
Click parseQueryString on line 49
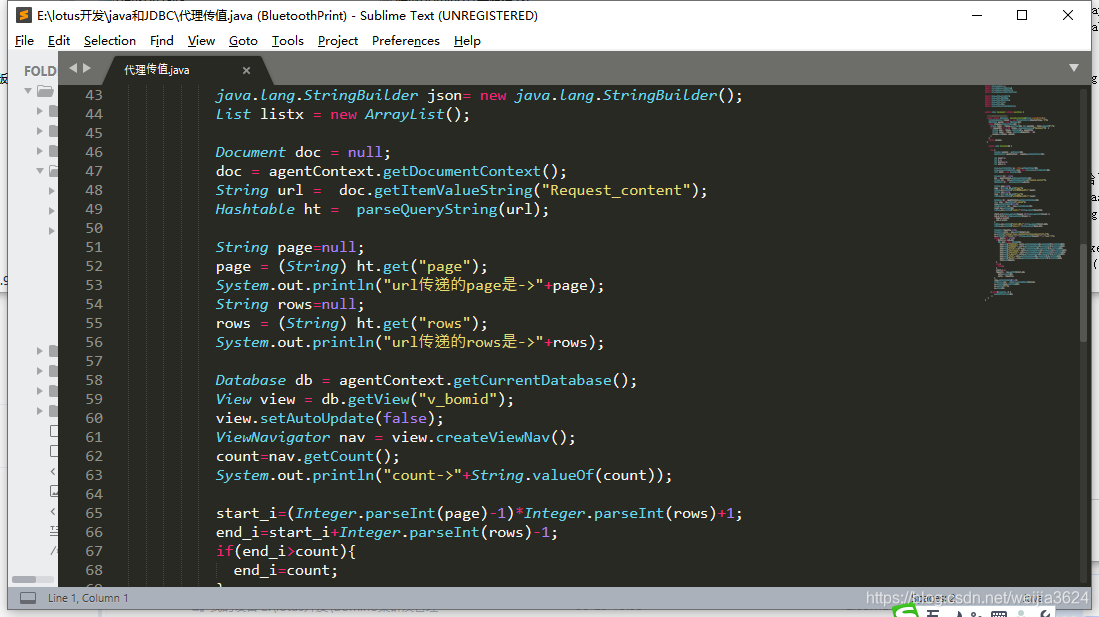point(427,209)
